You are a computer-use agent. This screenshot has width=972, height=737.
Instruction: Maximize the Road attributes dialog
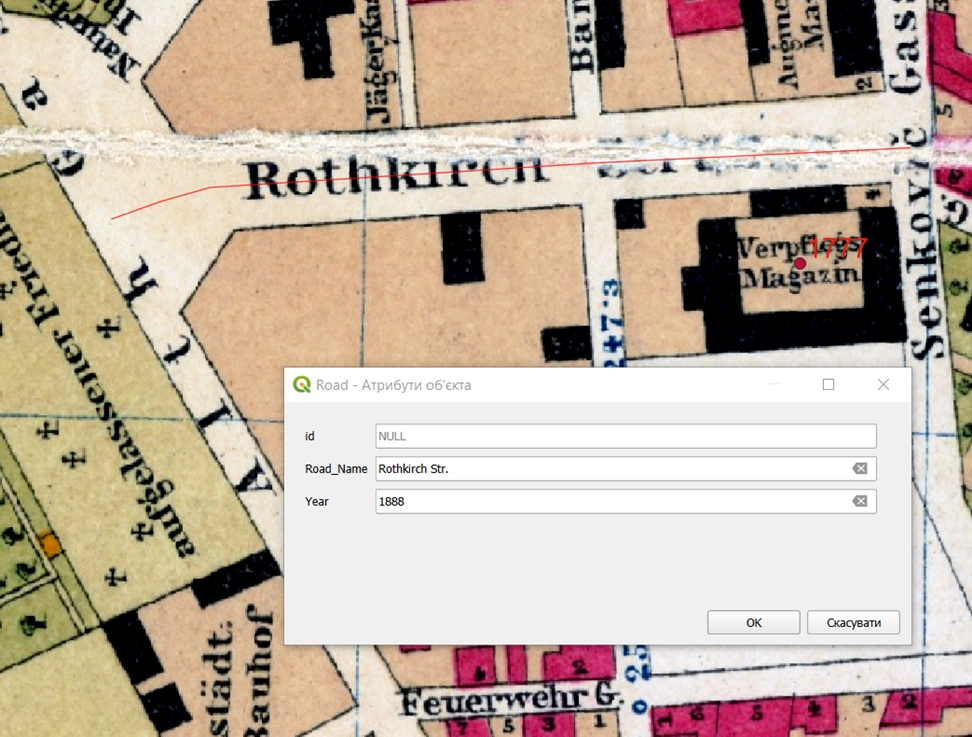(x=828, y=385)
